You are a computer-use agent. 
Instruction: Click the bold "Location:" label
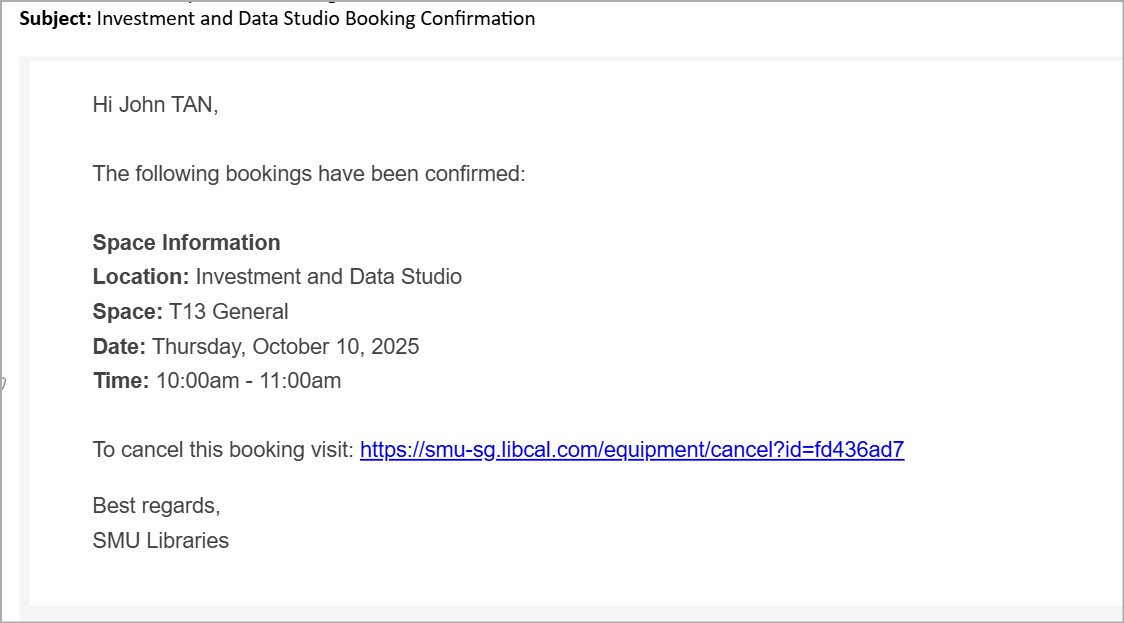[141, 277]
